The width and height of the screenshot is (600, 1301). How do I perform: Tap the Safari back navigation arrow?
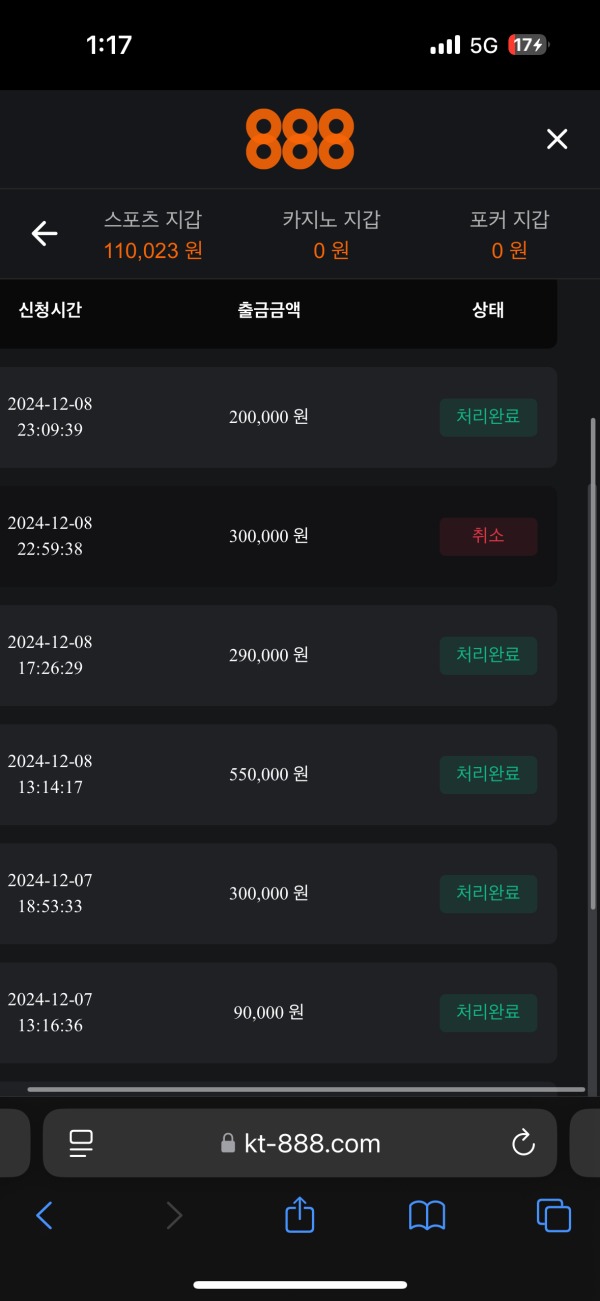[44, 1215]
